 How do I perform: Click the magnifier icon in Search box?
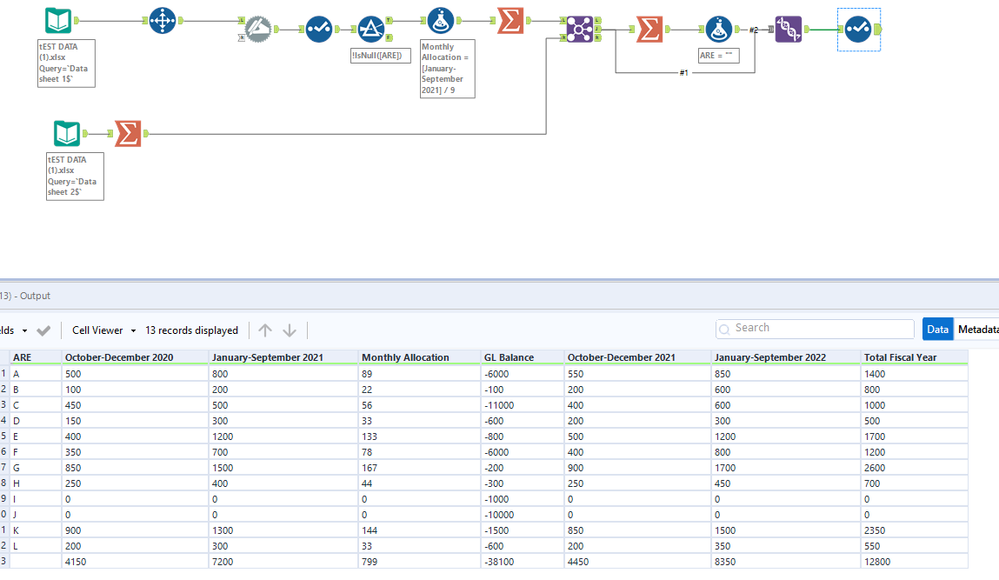pos(724,329)
